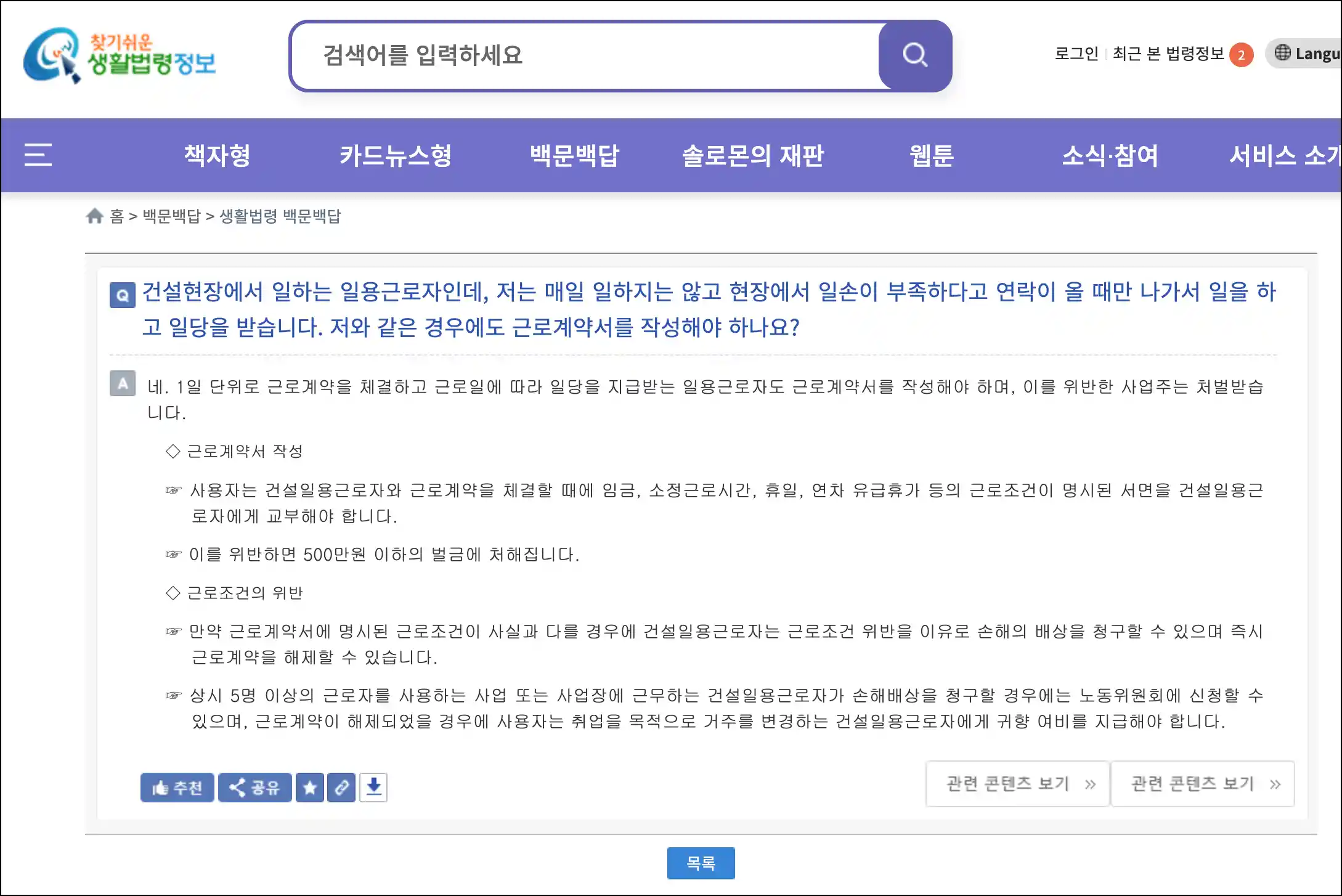Open the 책자형 menu
This screenshot has height=896, width=1342.
point(218,155)
